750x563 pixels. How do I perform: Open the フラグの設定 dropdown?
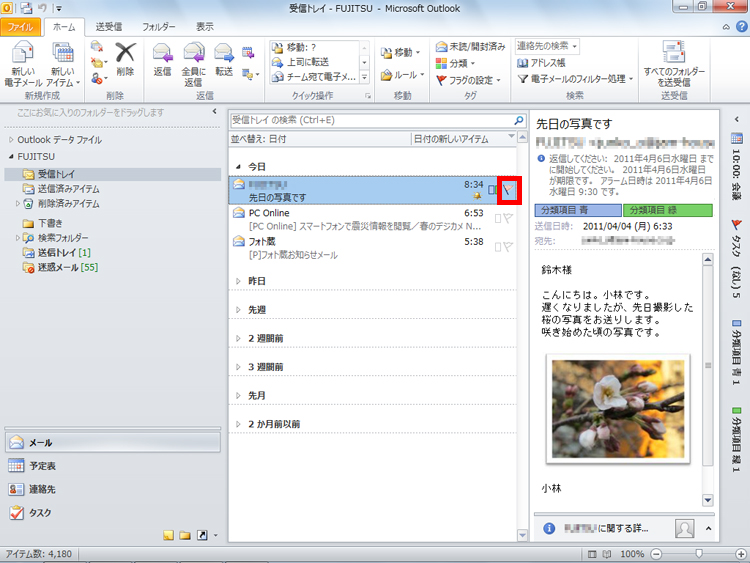(468, 80)
